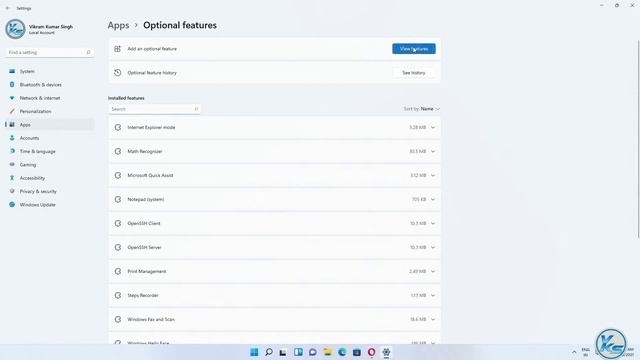This screenshot has width=640, height=360.
Task: Open the Sort by Name dropdown
Action: [x=422, y=109]
